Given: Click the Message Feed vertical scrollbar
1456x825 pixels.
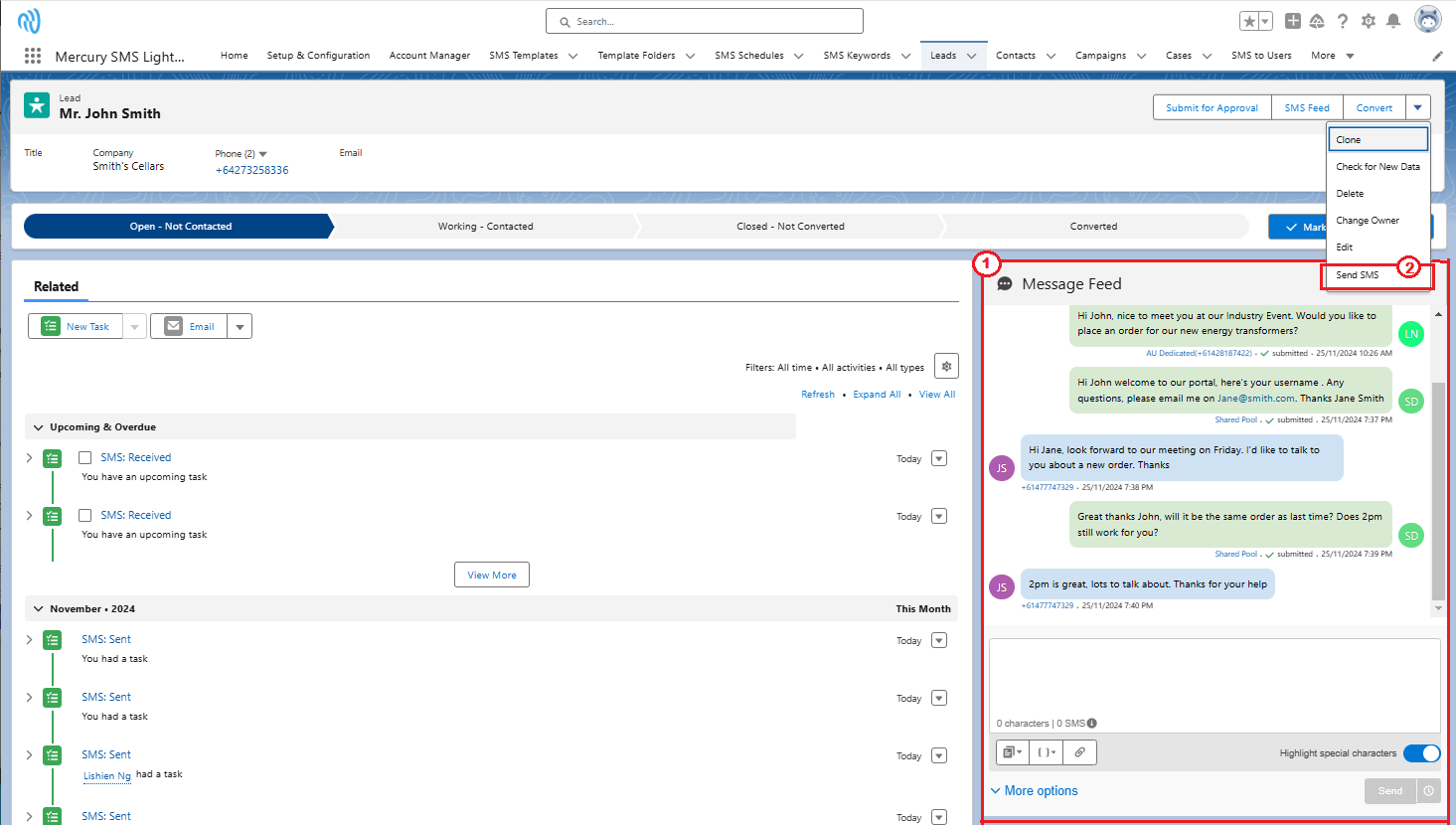Looking at the screenshot, I should (1438, 492).
